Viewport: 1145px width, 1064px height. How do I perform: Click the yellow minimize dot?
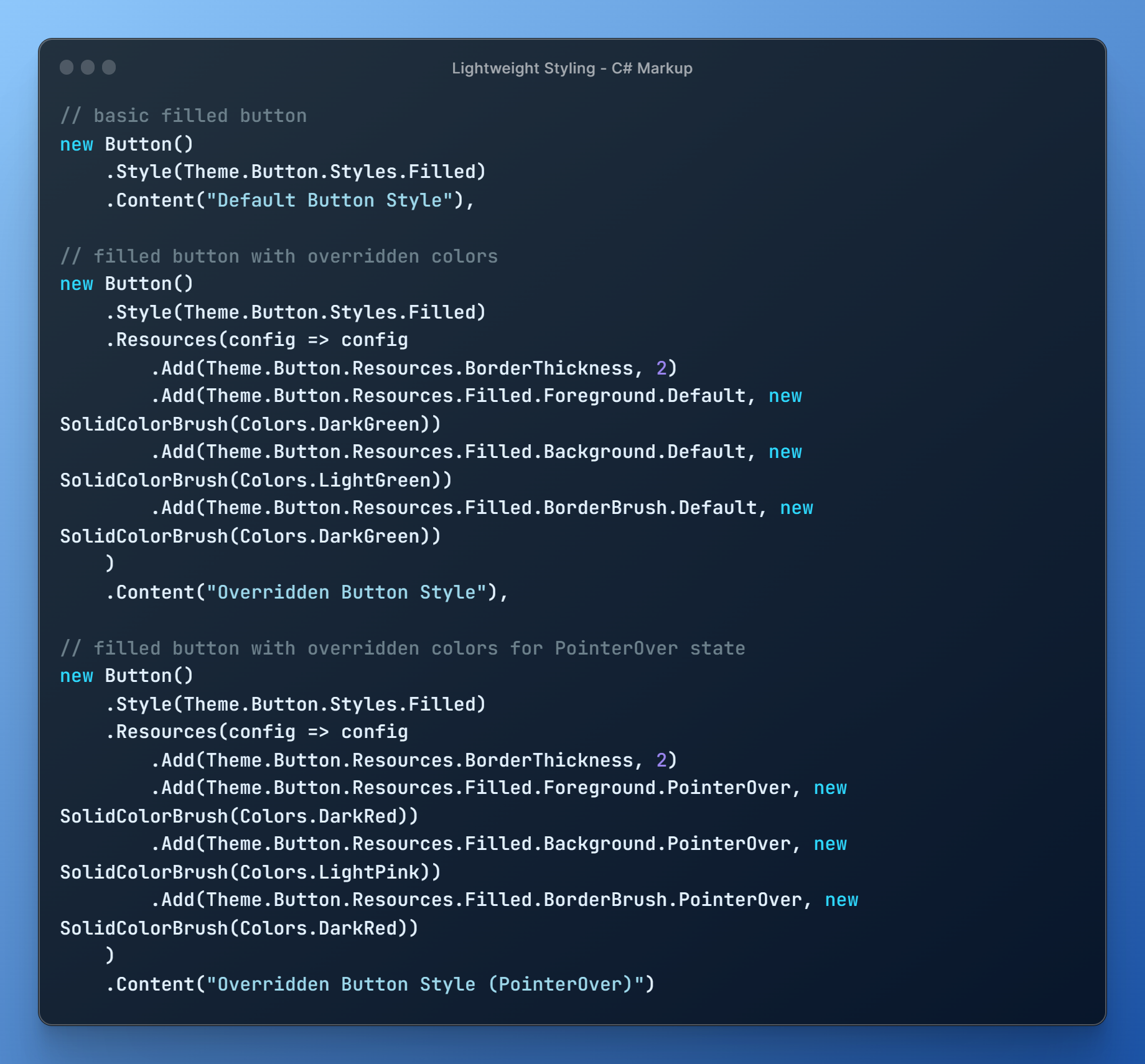click(87, 68)
